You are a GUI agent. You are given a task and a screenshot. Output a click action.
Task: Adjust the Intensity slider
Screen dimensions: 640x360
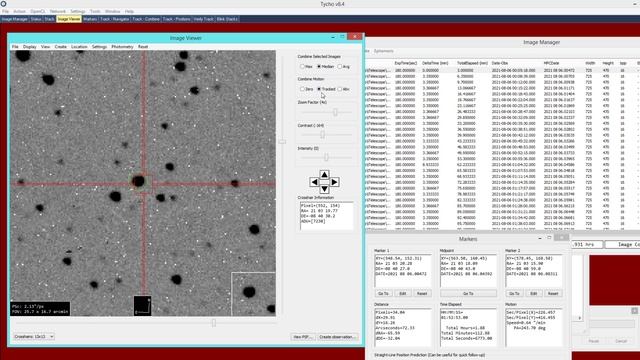tap(326, 157)
